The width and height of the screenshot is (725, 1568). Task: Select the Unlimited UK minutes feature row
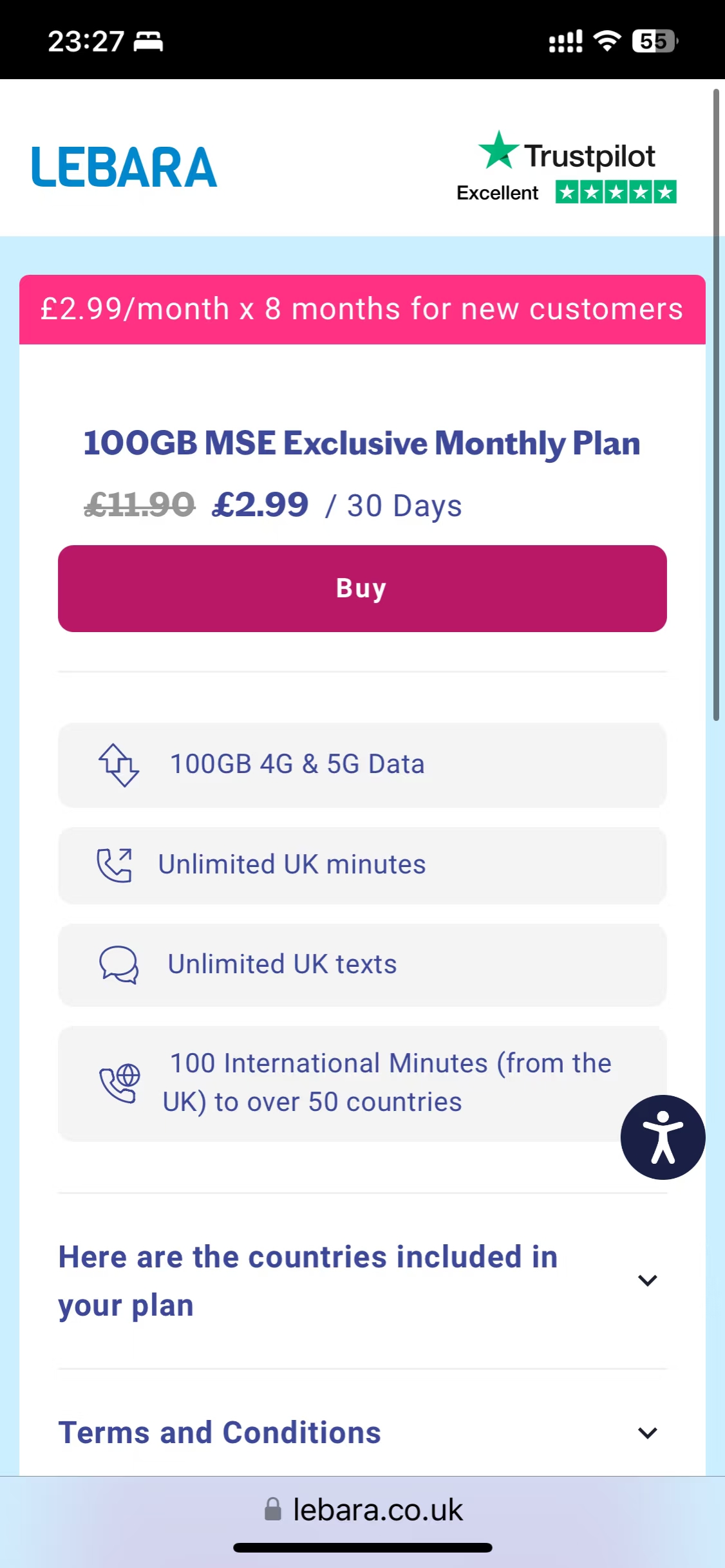(x=362, y=864)
